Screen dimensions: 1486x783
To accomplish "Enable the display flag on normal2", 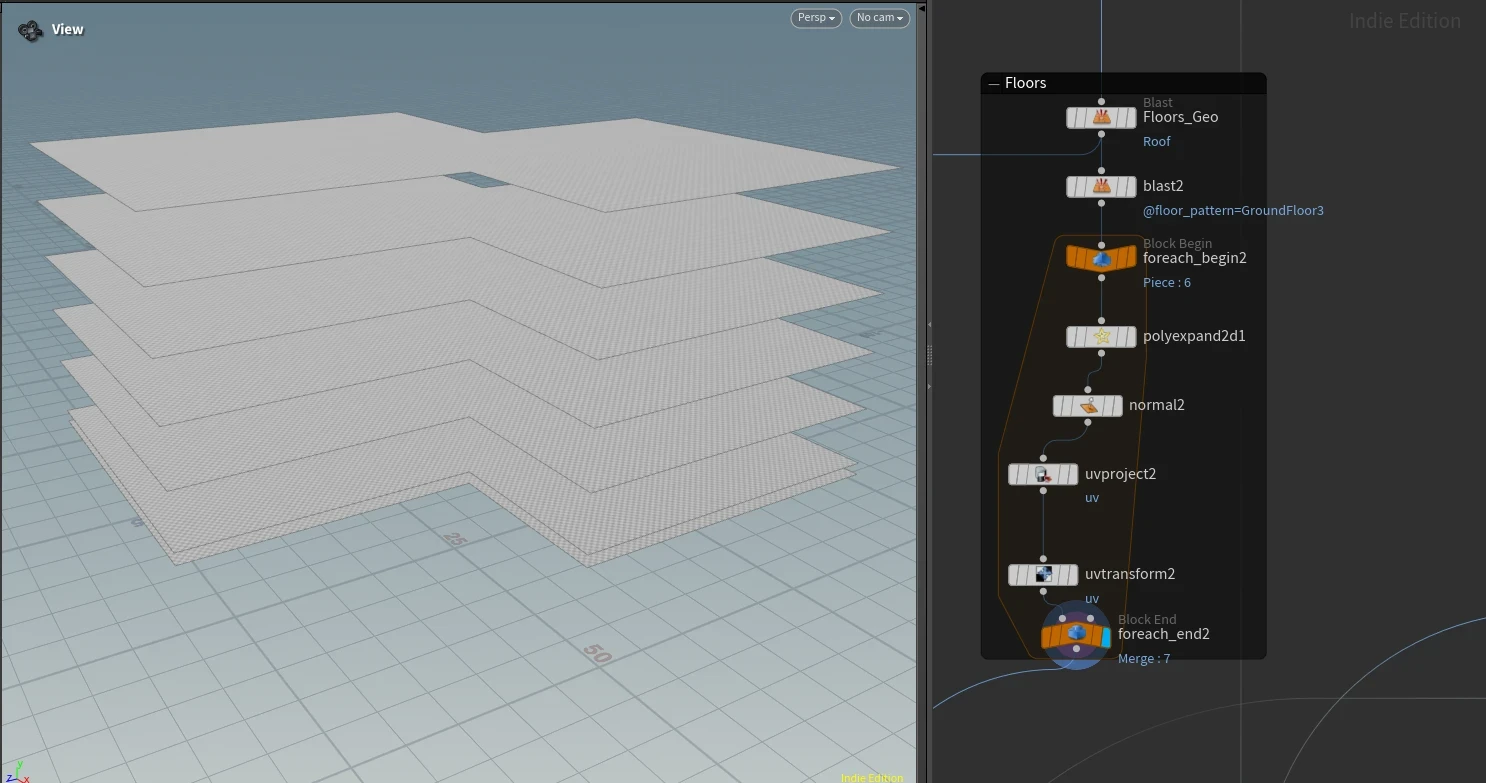I will pyautogui.click(x=1117, y=406).
